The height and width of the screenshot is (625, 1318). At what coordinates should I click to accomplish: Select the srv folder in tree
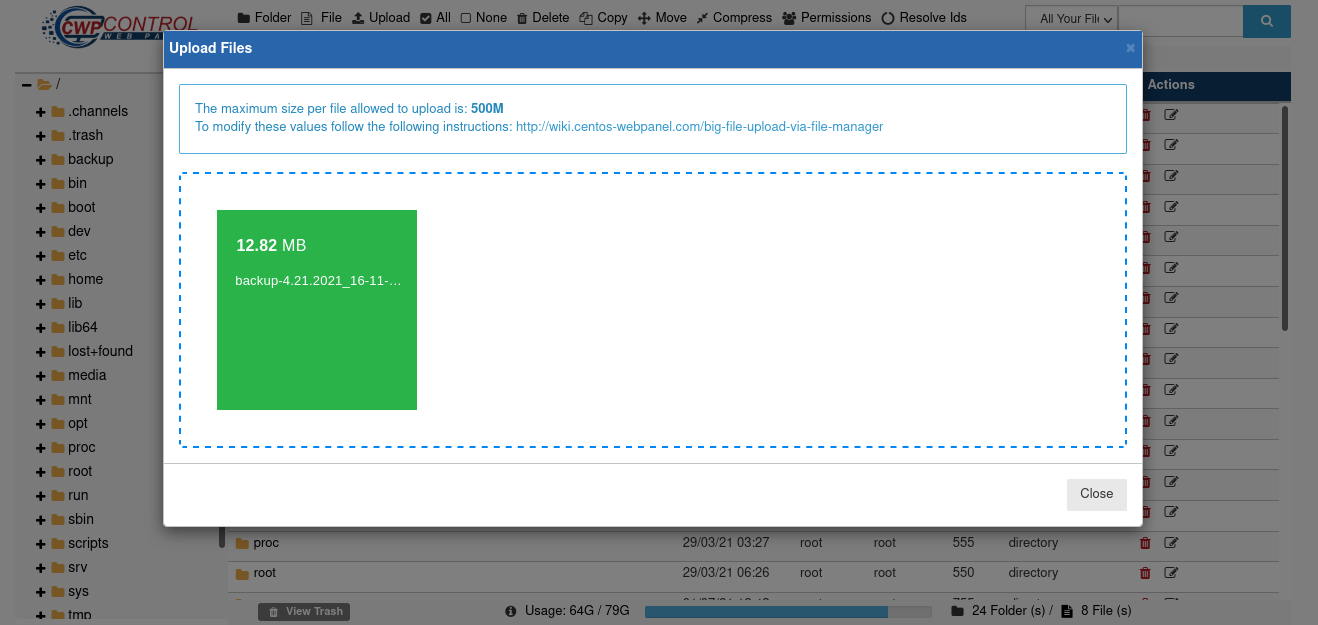click(x=78, y=567)
